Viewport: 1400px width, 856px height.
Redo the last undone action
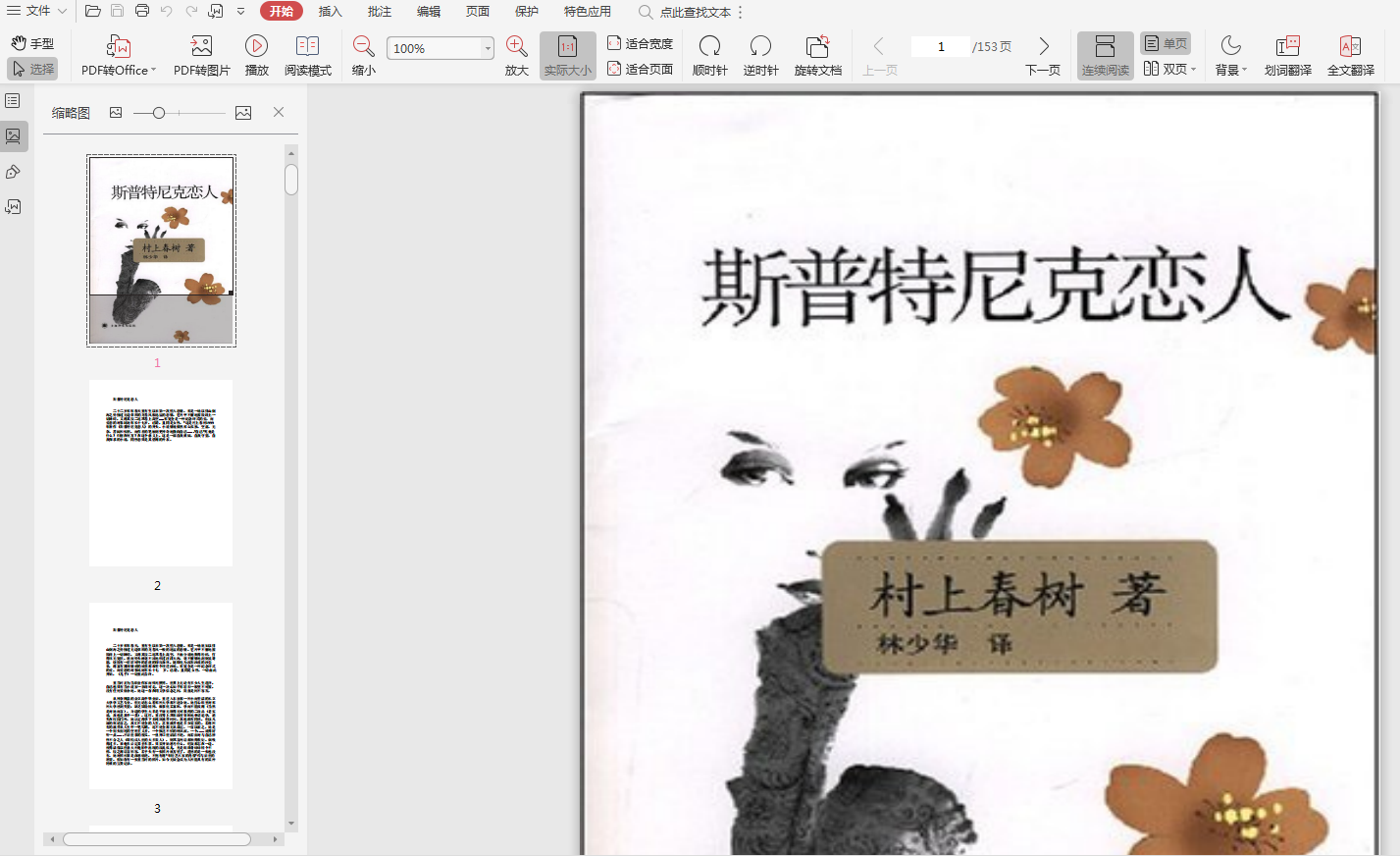[191, 12]
